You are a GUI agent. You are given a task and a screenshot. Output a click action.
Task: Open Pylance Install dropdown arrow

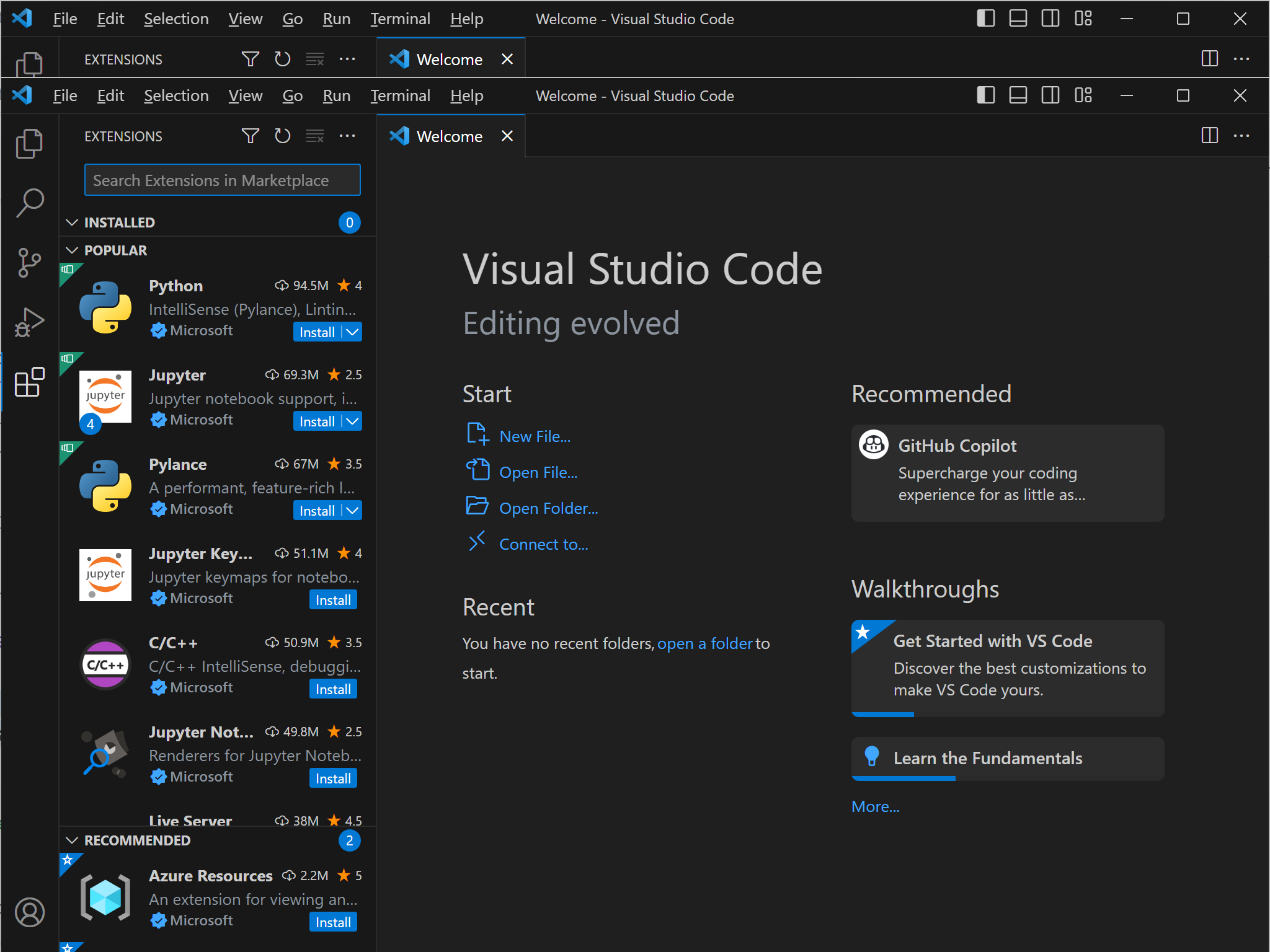(x=352, y=511)
